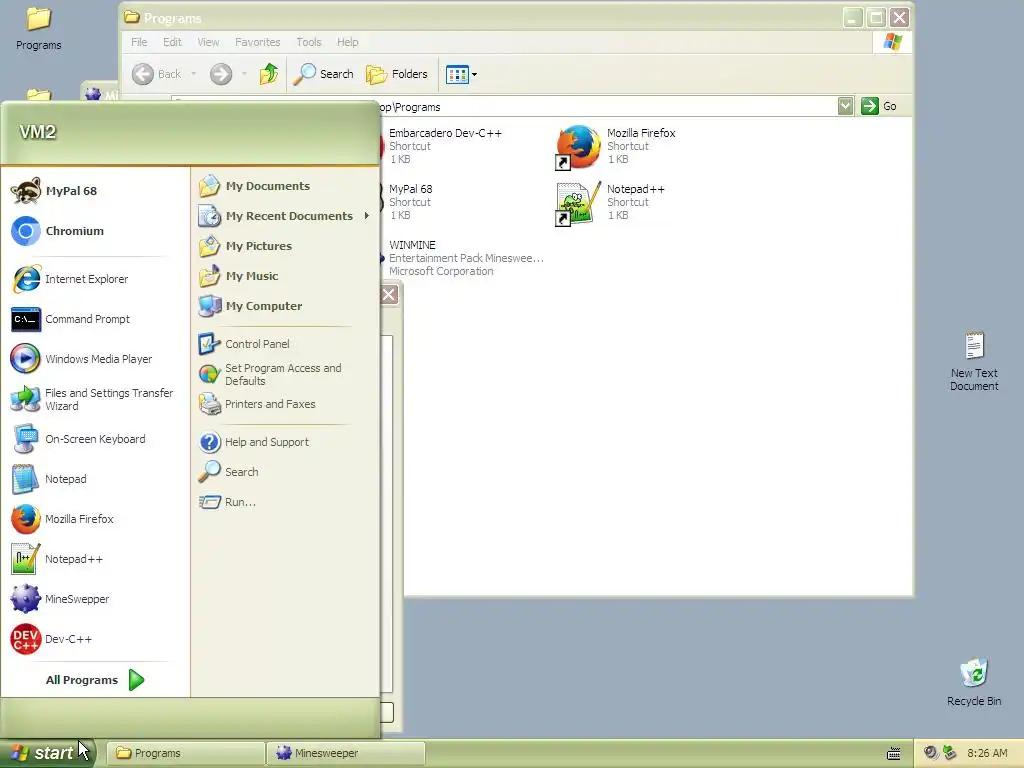The width and height of the screenshot is (1024, 768).
Task: Open Edit menu in Programs window
Action: pyautogui.click(x=172, y=42)
